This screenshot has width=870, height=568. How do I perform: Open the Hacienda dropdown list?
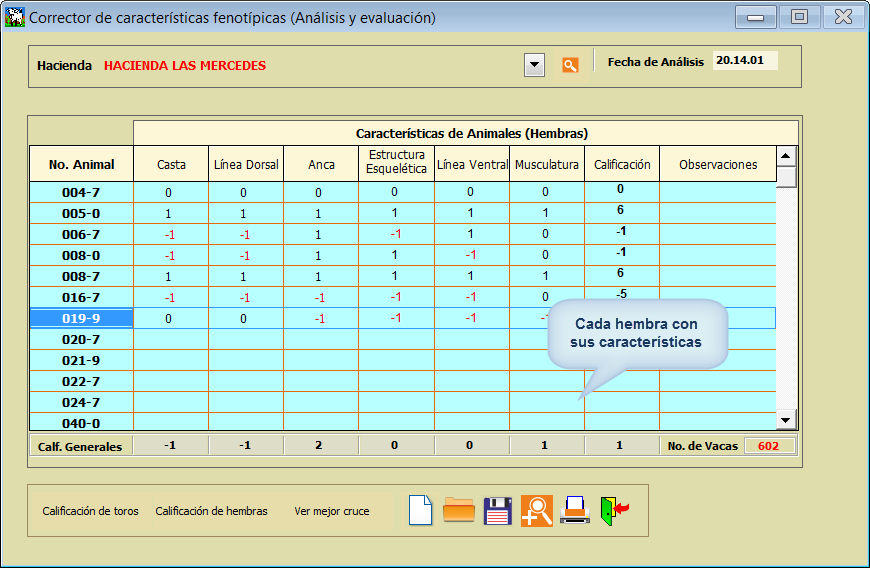coord(535,65)
